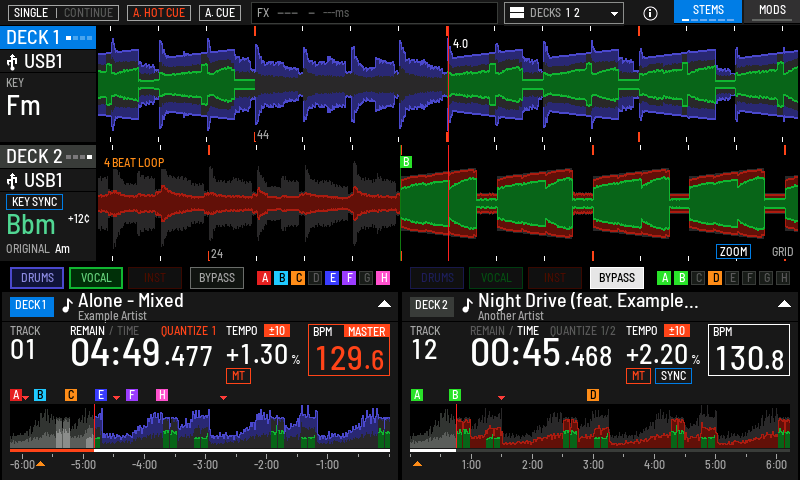This screenshot has width=800, height=480.
Task: Seek within Deck 1 overview progress bar
Action: [x=200, y=450]
